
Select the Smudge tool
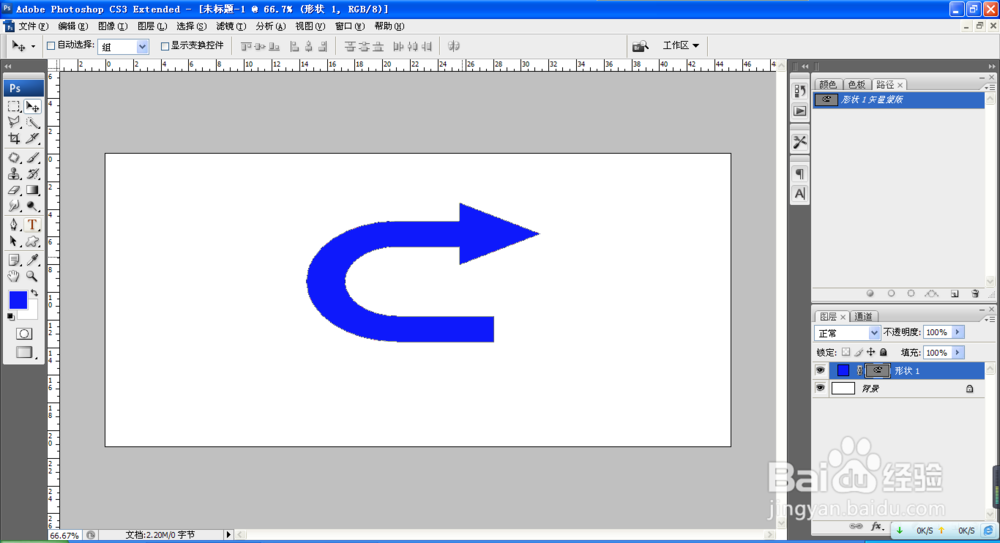pos(14,206)
